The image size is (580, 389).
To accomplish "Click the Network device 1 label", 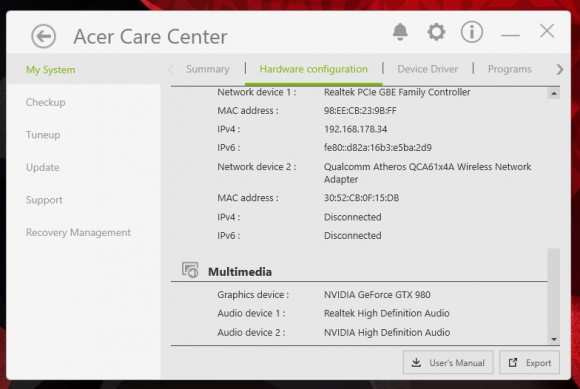I will click(257, 92).
